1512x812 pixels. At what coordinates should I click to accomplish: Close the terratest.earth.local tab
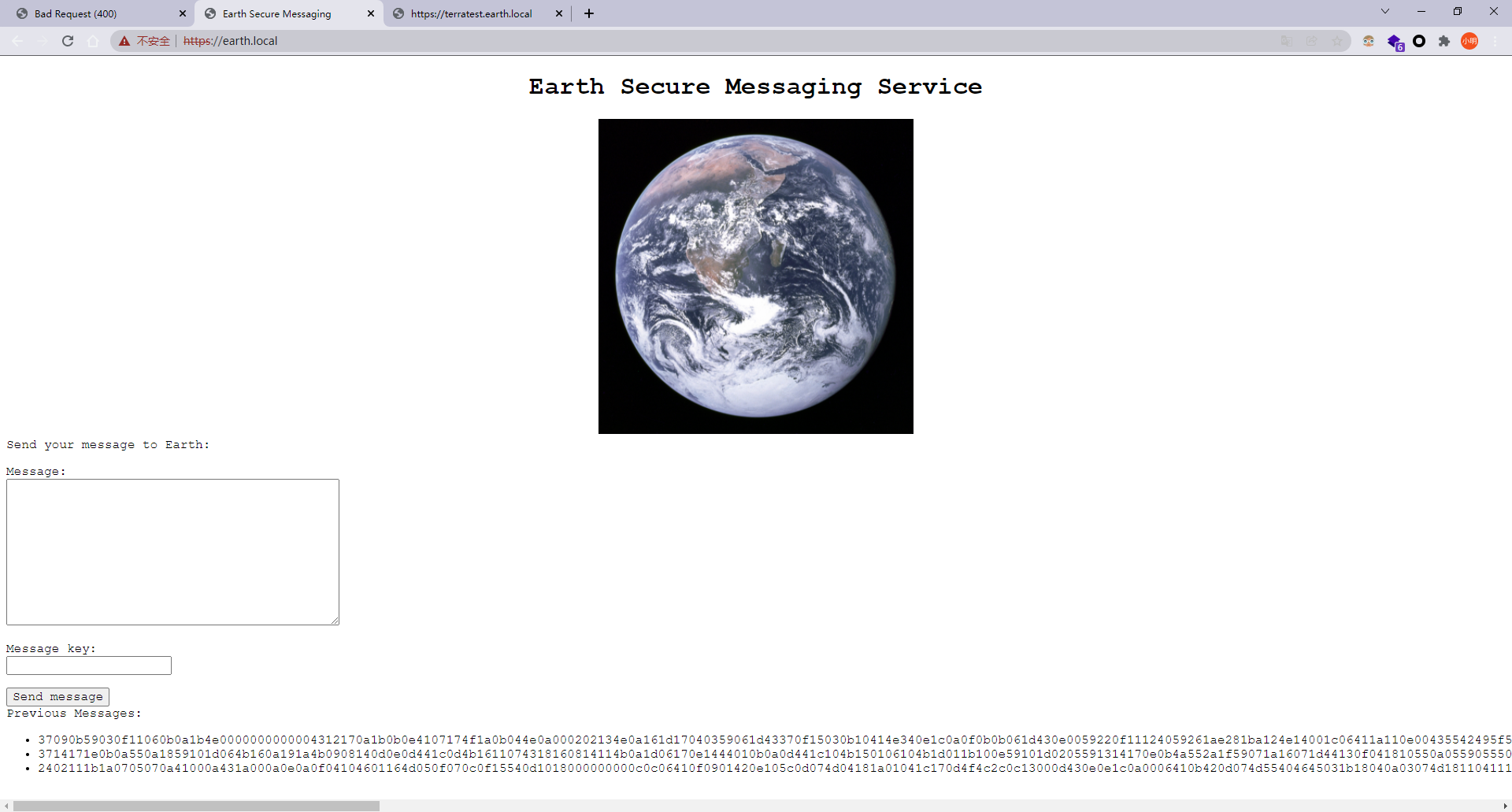[559, 13]
